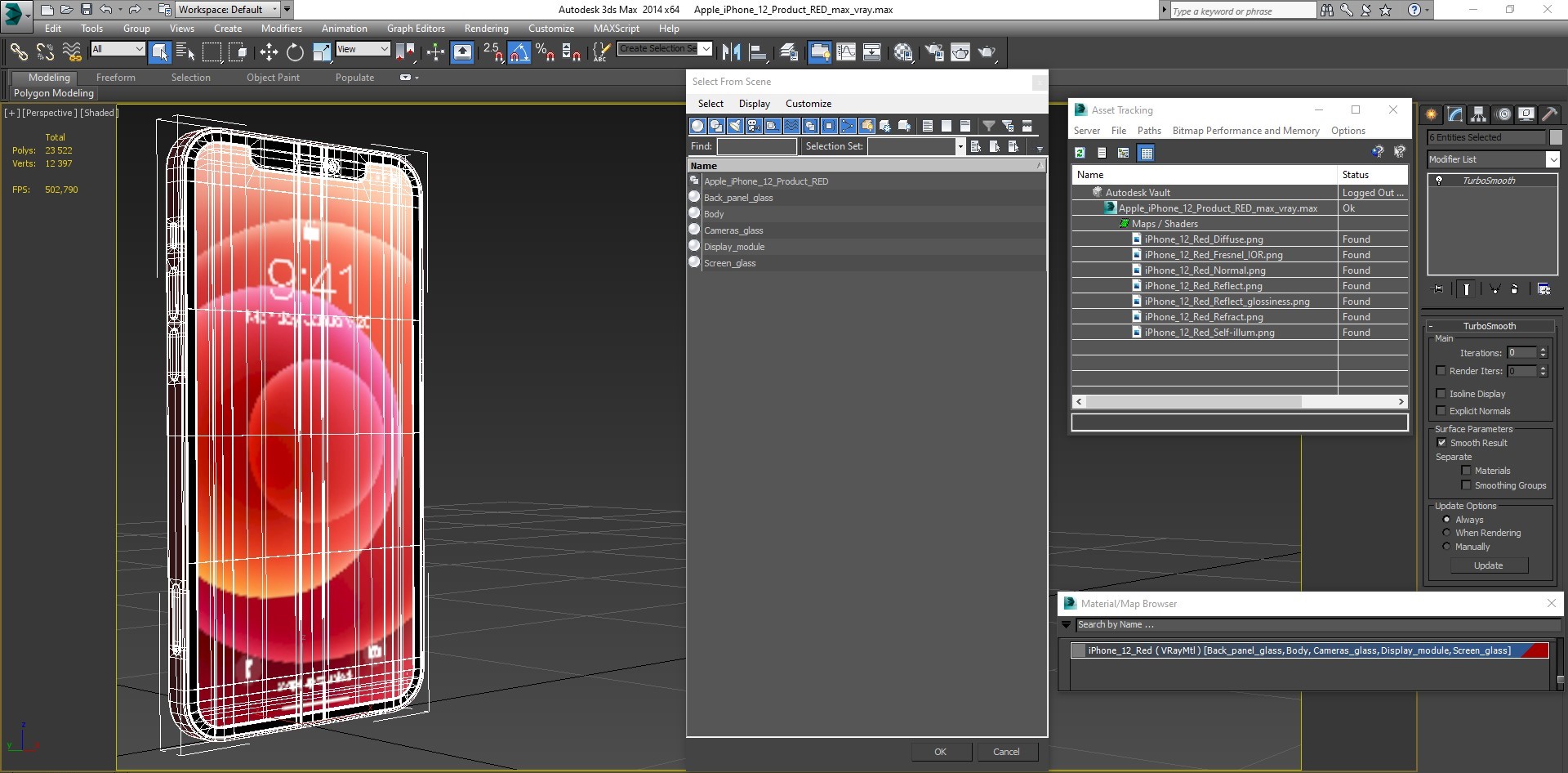Switch to the Freeform ribbon tab
Viewport: 1568px width, 773px height.
click(x=116, y=78)
